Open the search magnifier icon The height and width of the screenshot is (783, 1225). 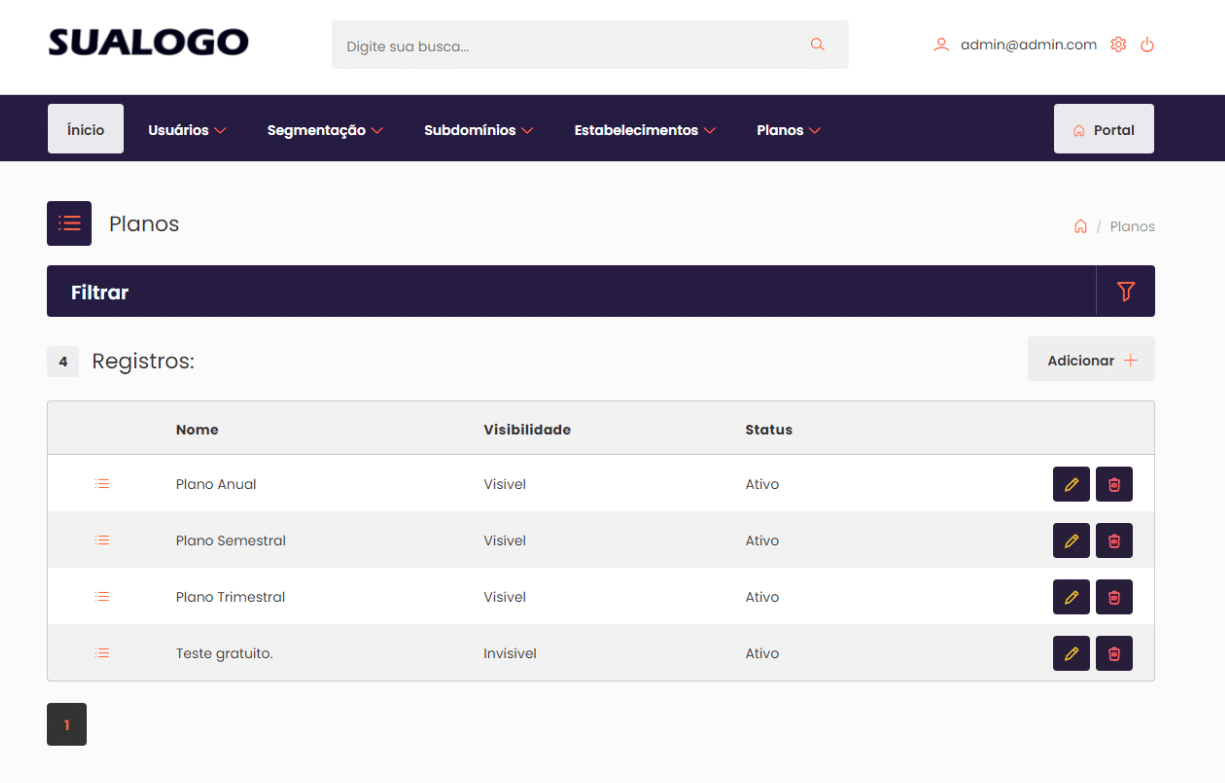[817, 44]
